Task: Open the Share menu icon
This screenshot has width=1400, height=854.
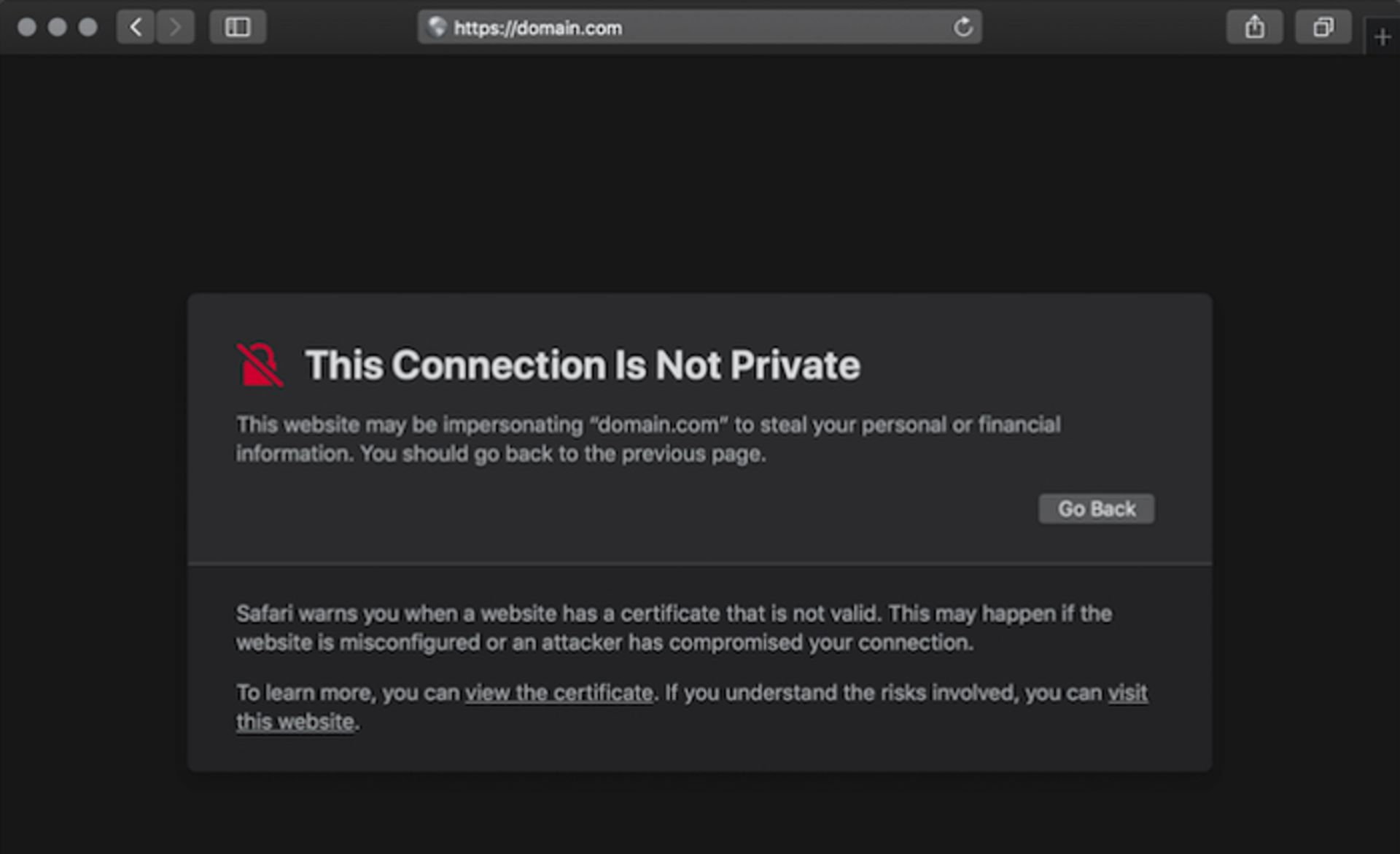Action: (x=1254, y=28)
